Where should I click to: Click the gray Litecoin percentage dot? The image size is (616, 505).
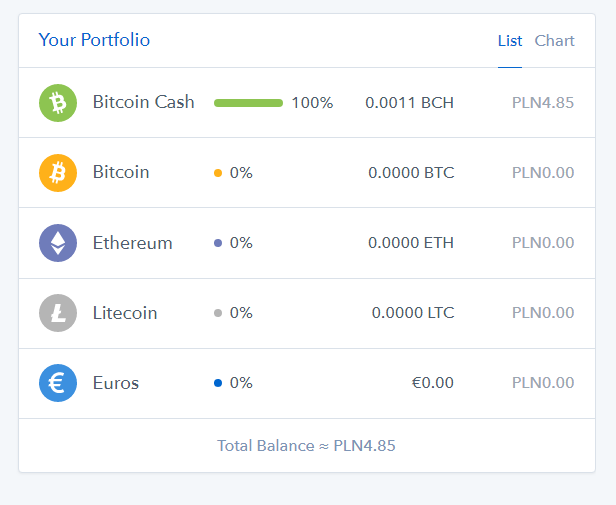218,313
